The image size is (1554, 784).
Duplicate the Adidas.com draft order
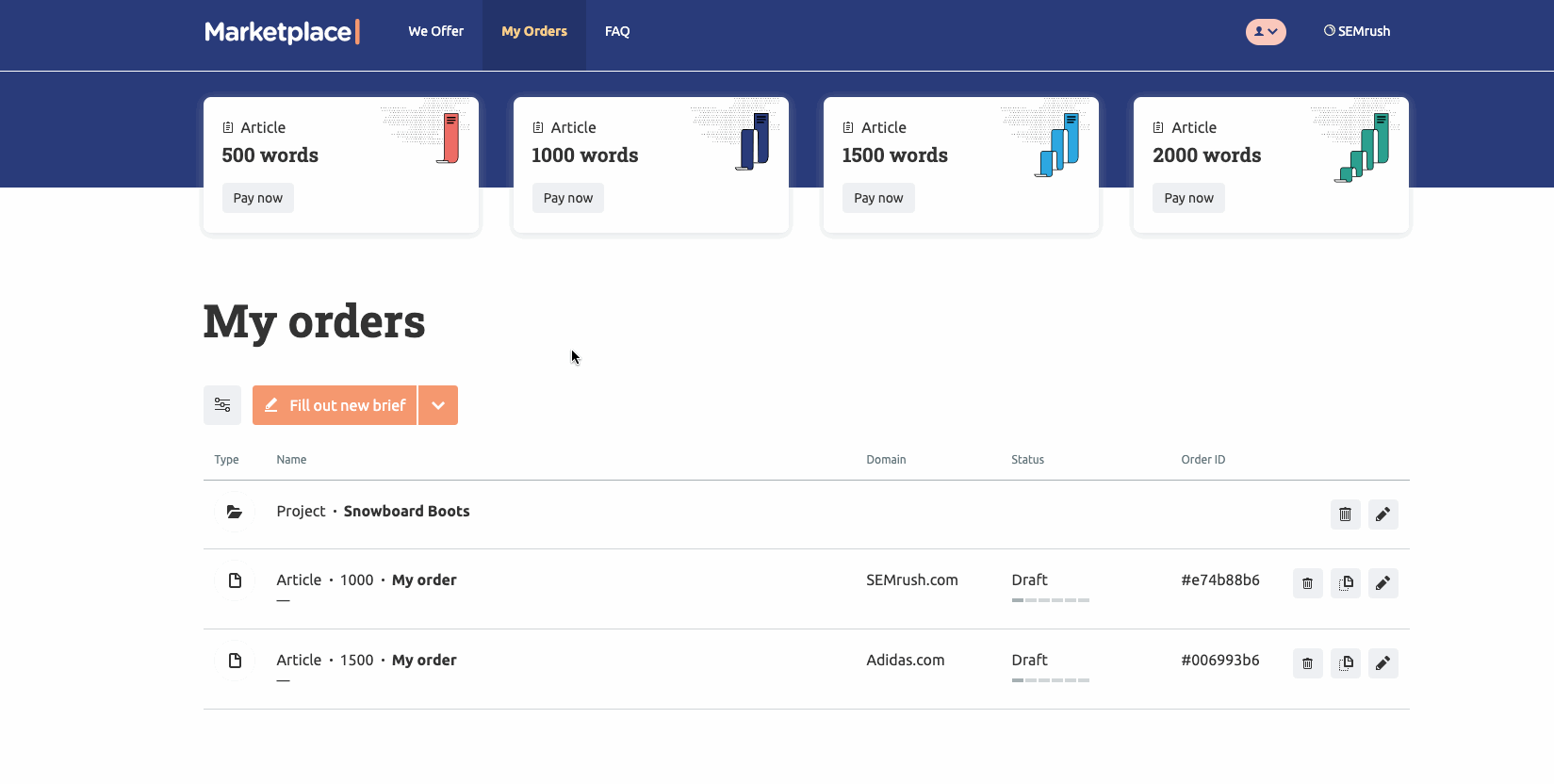1345,663
